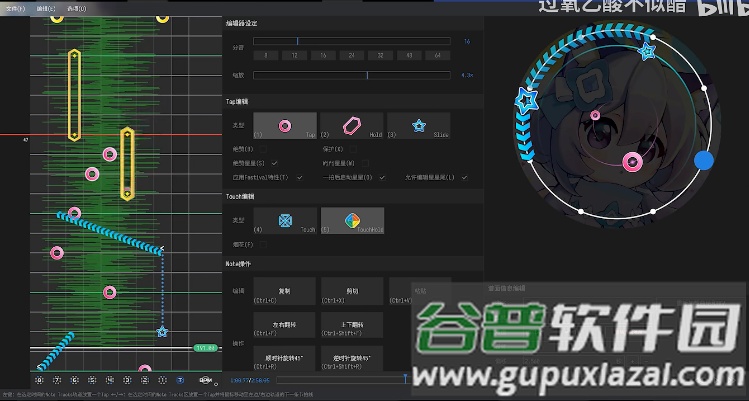The width and height of the screenshot is (749, 401).
Task: Click the big blue dot on the ring
Action: click(x=704, y=160)
